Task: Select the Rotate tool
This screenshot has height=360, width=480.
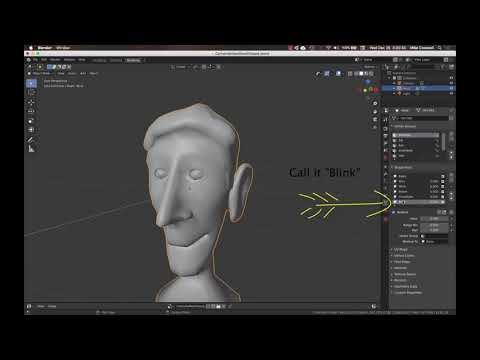Action: point(31,111)
